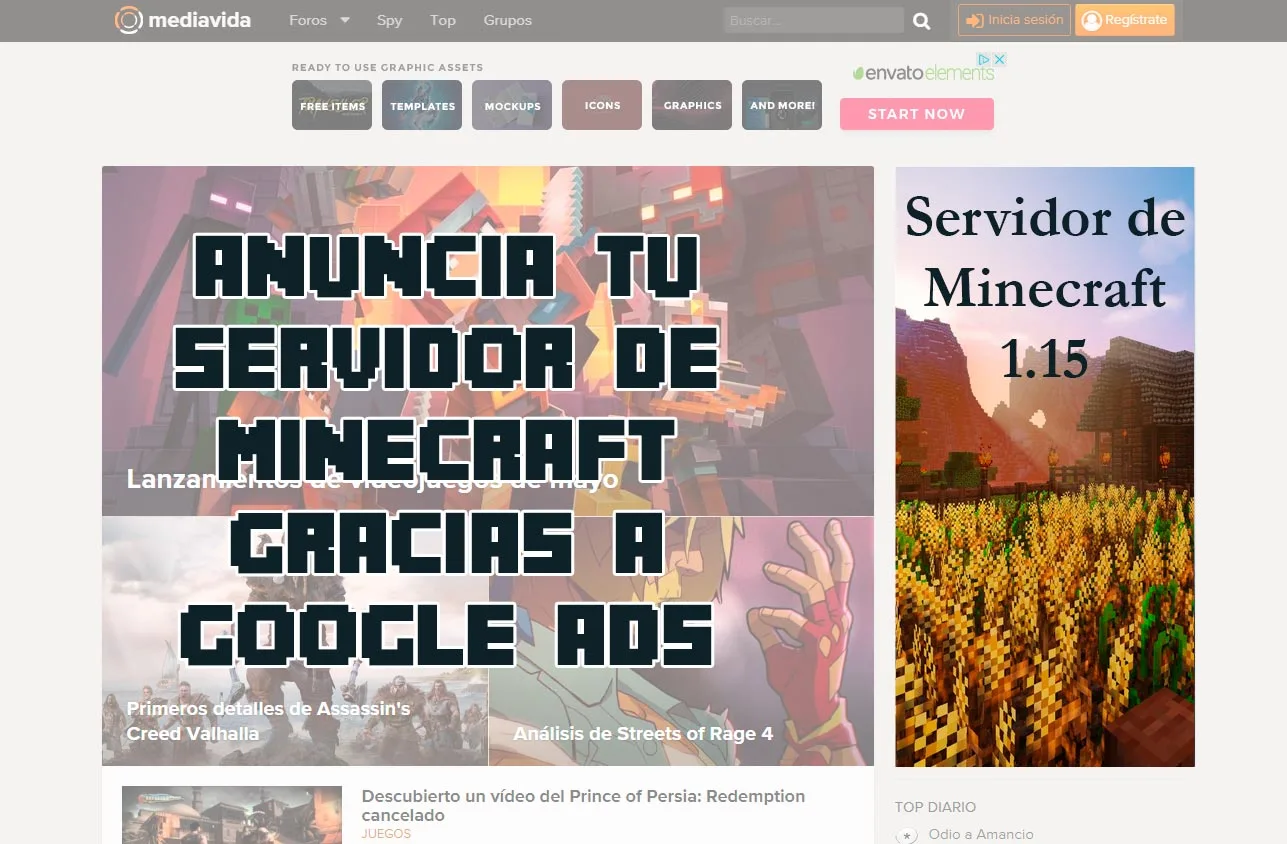Click the Prince of Persia article thumbnail
1287x844 pixels.
(x=232, y=815)
